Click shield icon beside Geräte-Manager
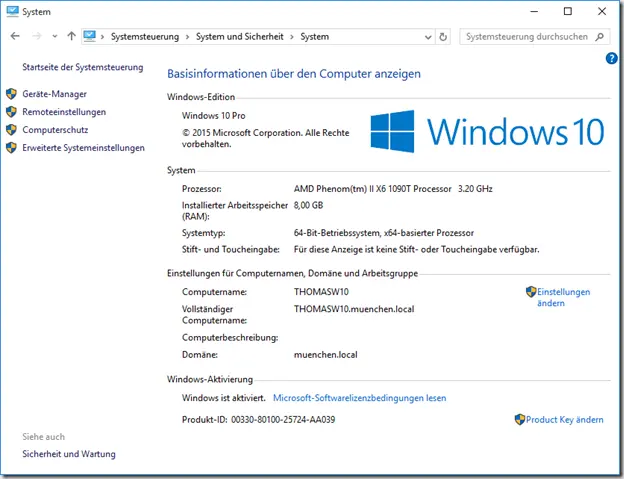 11,94
